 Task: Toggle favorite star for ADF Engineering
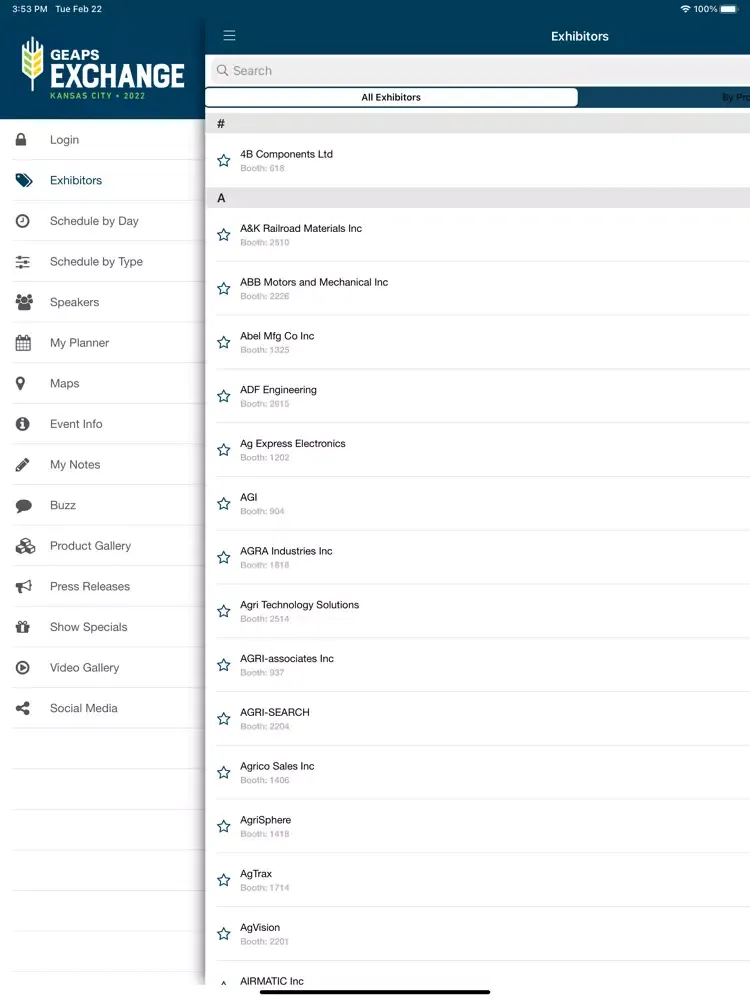223,396
